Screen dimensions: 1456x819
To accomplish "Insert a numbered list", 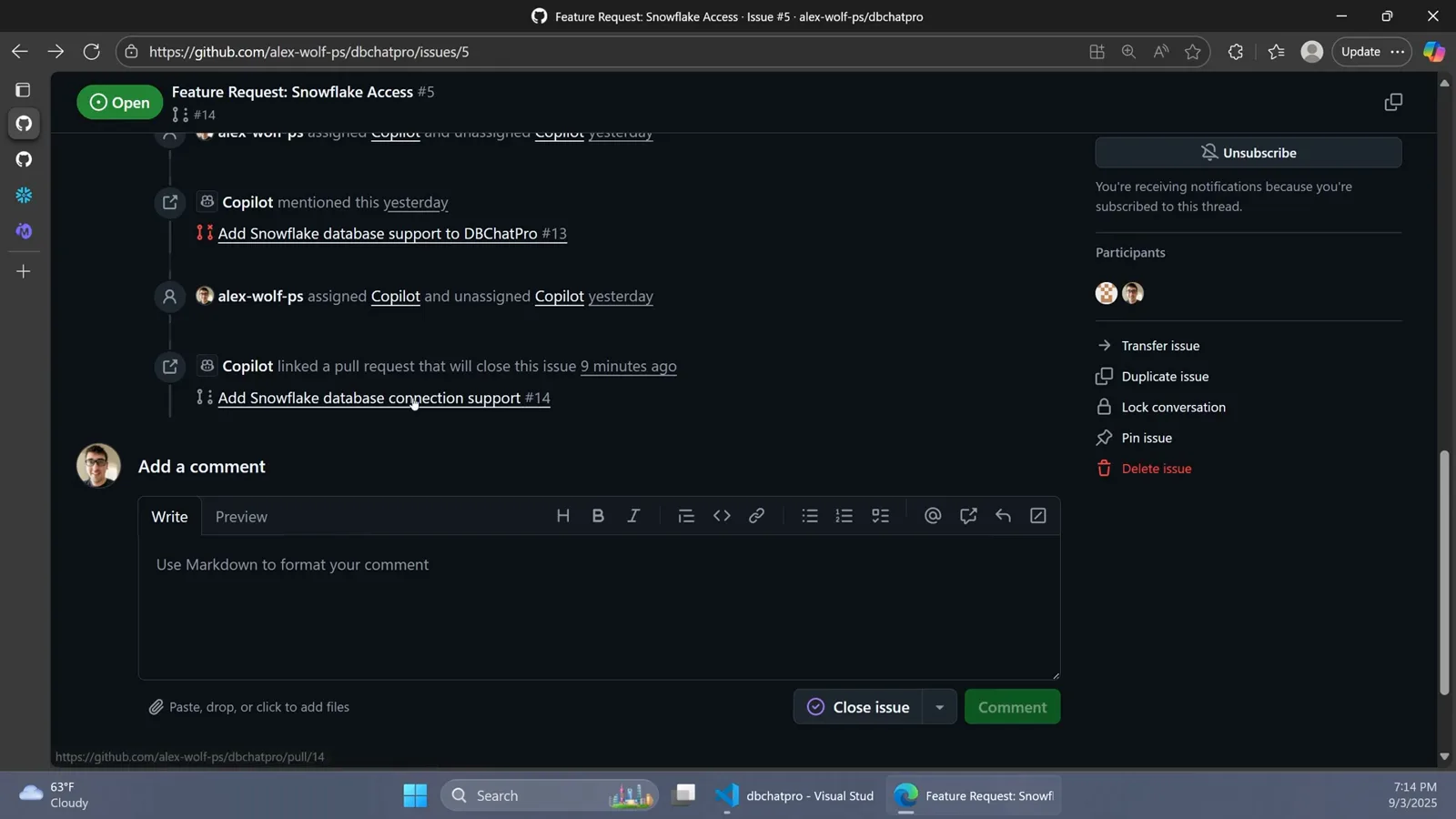I will click(x=844, y=516).
